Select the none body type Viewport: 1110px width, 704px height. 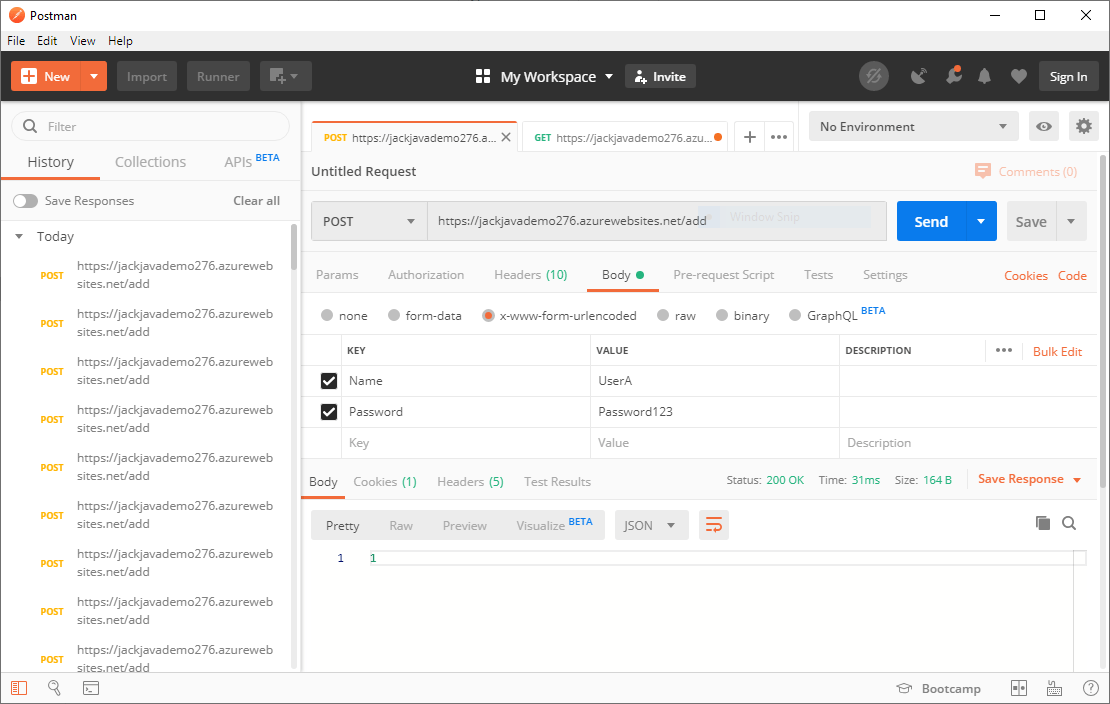click(326, 315)
